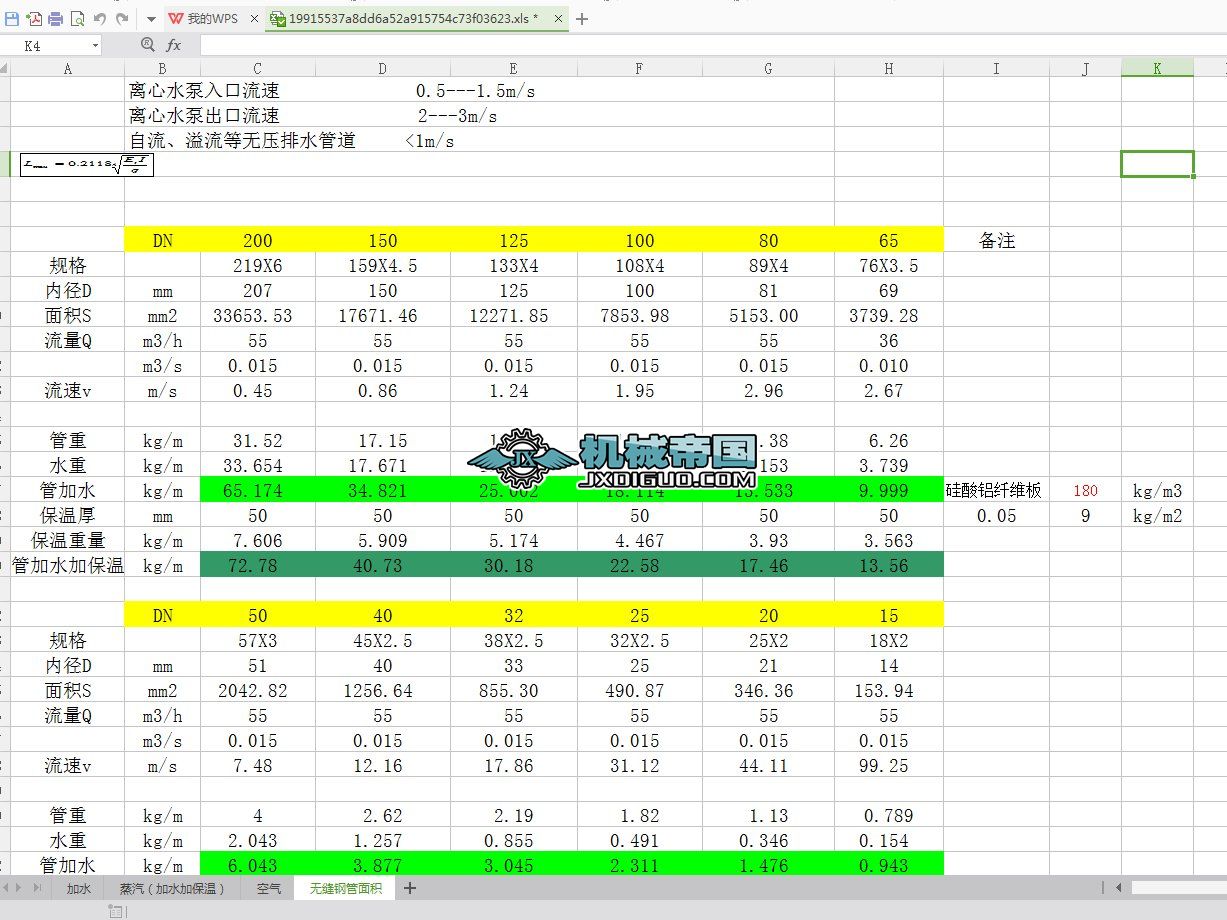Click cell 离心水泵入口流速

(204, 90)
